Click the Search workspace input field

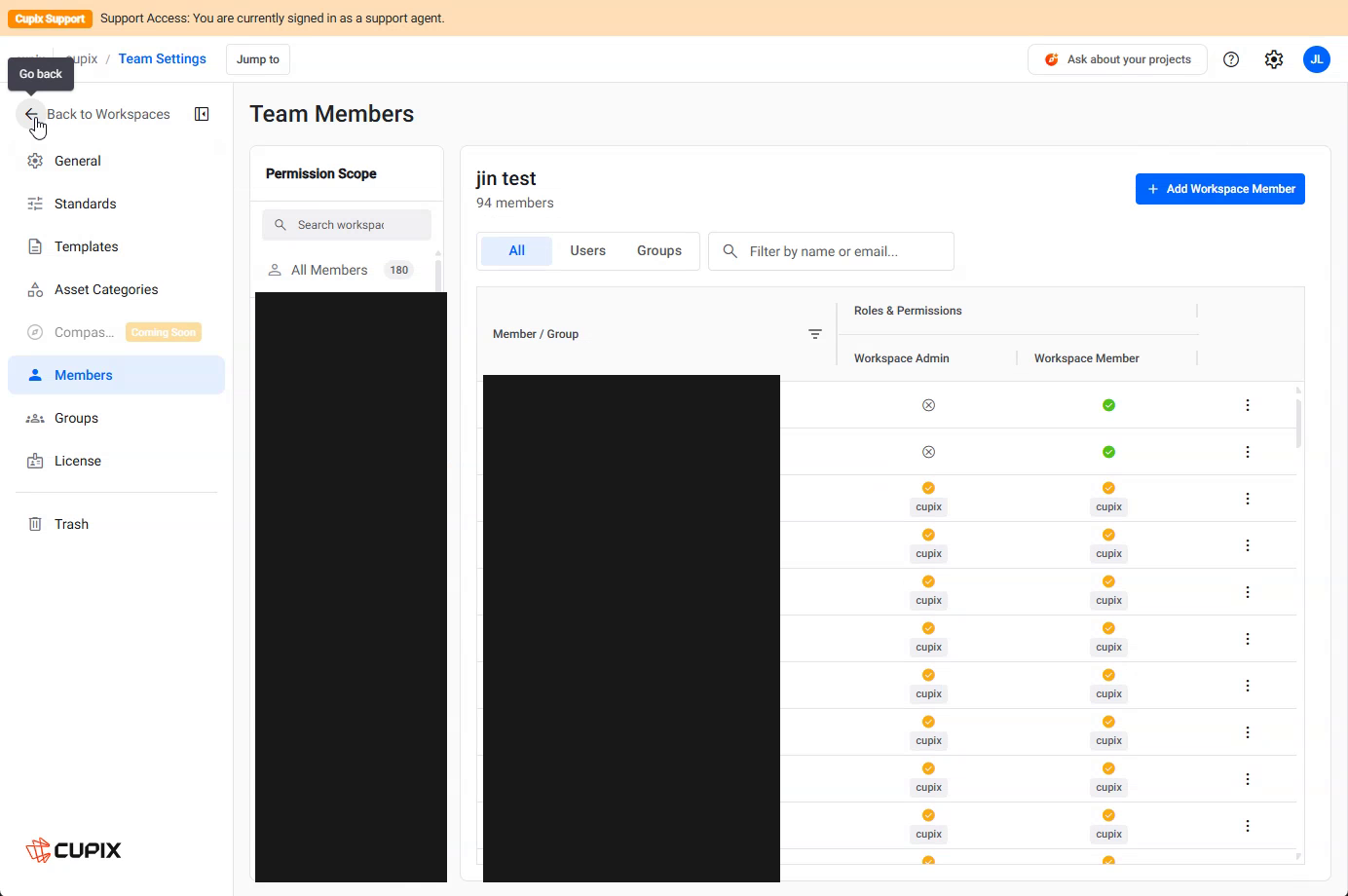tap(347, 225)
